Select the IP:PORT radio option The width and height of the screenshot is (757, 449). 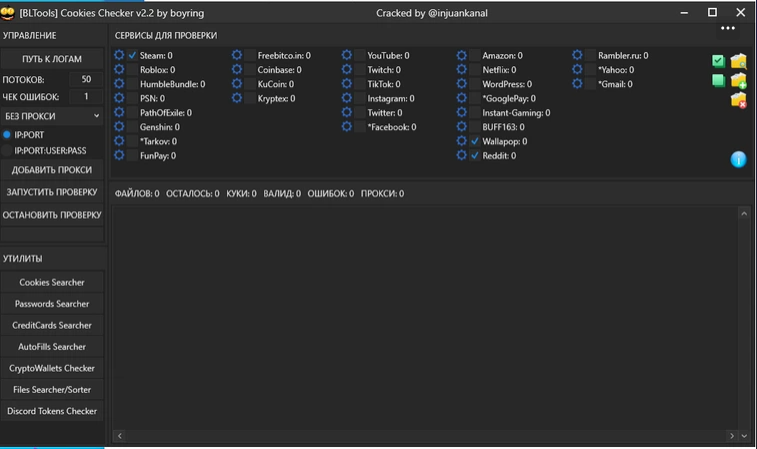tap(7, 135)
